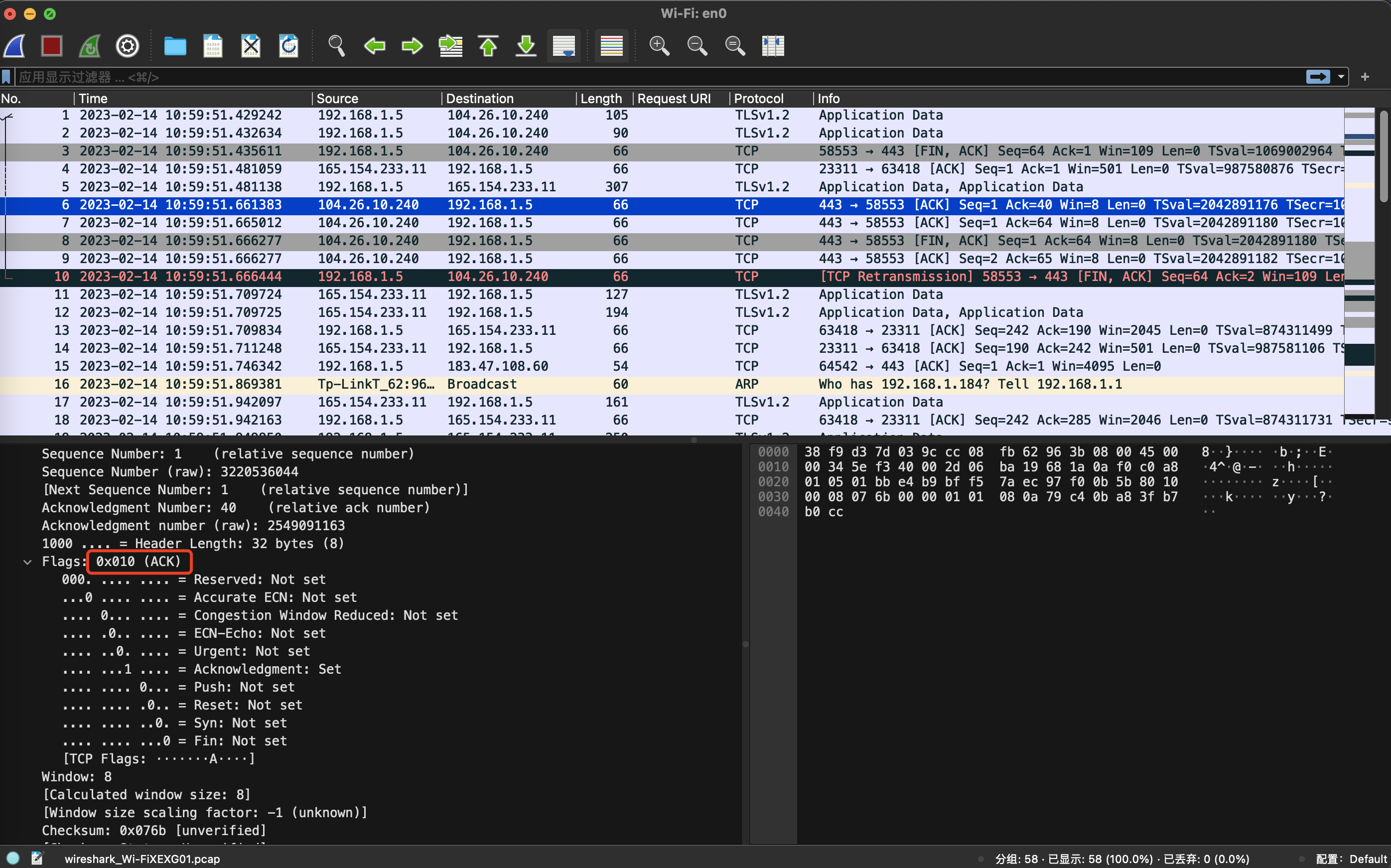1391x868 pixels.
Task: Sort by the Info column header
Action: [1079, 99]
